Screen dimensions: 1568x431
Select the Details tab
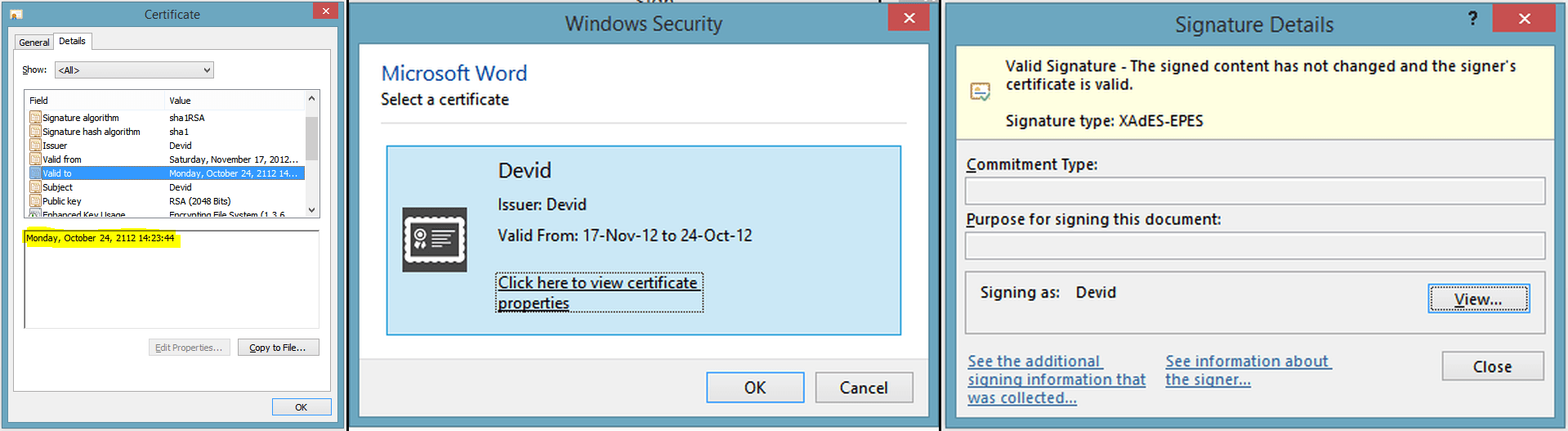click(72, 41)
